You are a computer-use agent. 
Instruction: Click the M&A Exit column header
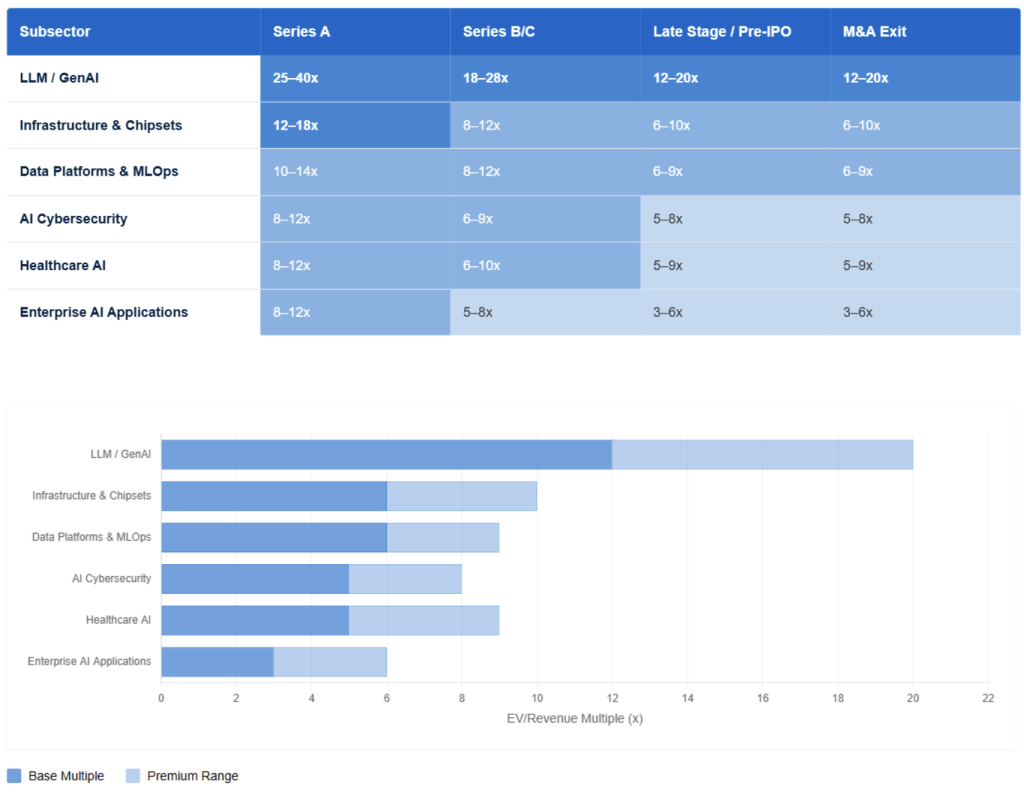[925, 31]
